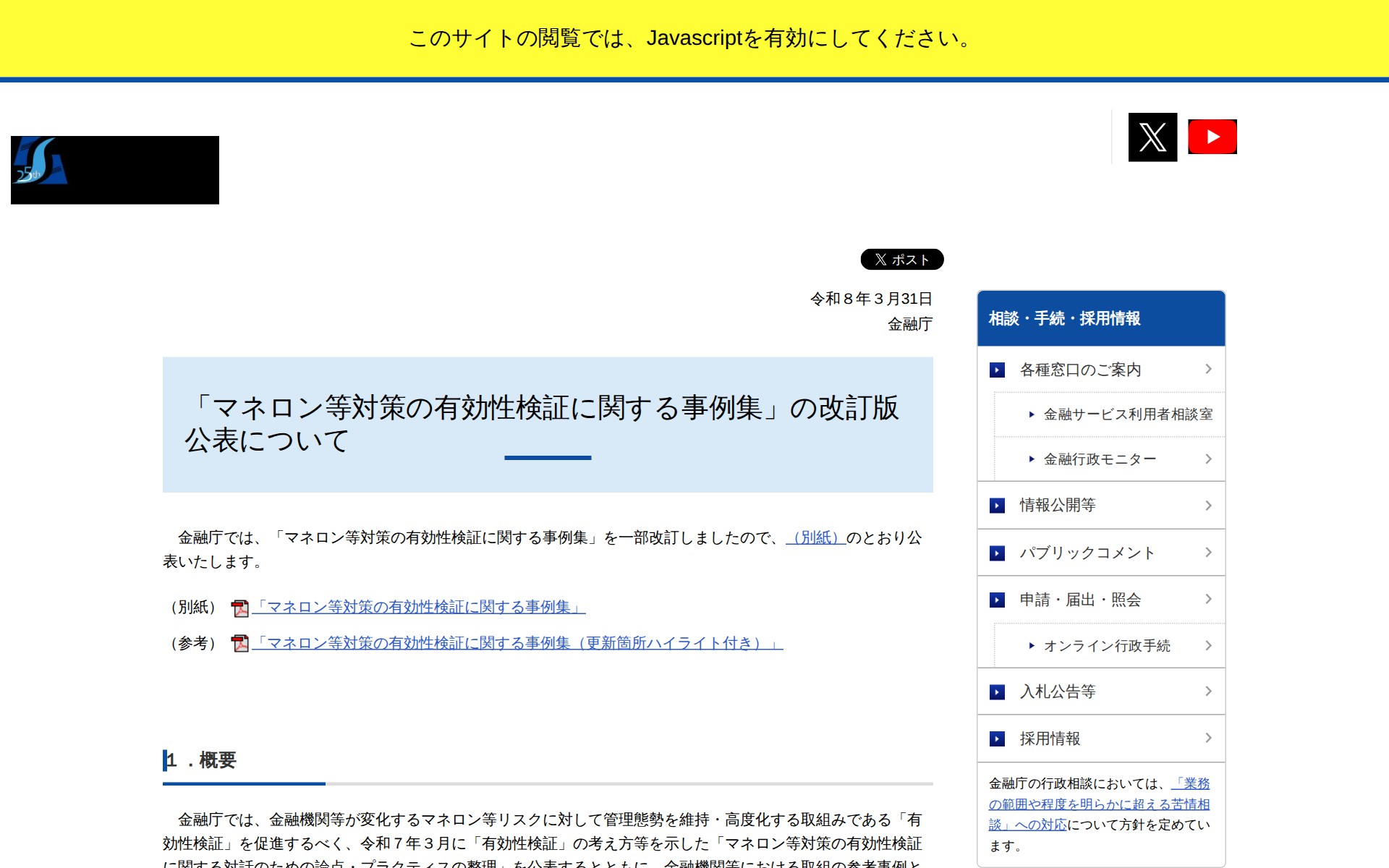This screenshot has height=868, width=1389.
Task: Open the inline （別紙） link in paragraph
Action: tap(815, 537)
